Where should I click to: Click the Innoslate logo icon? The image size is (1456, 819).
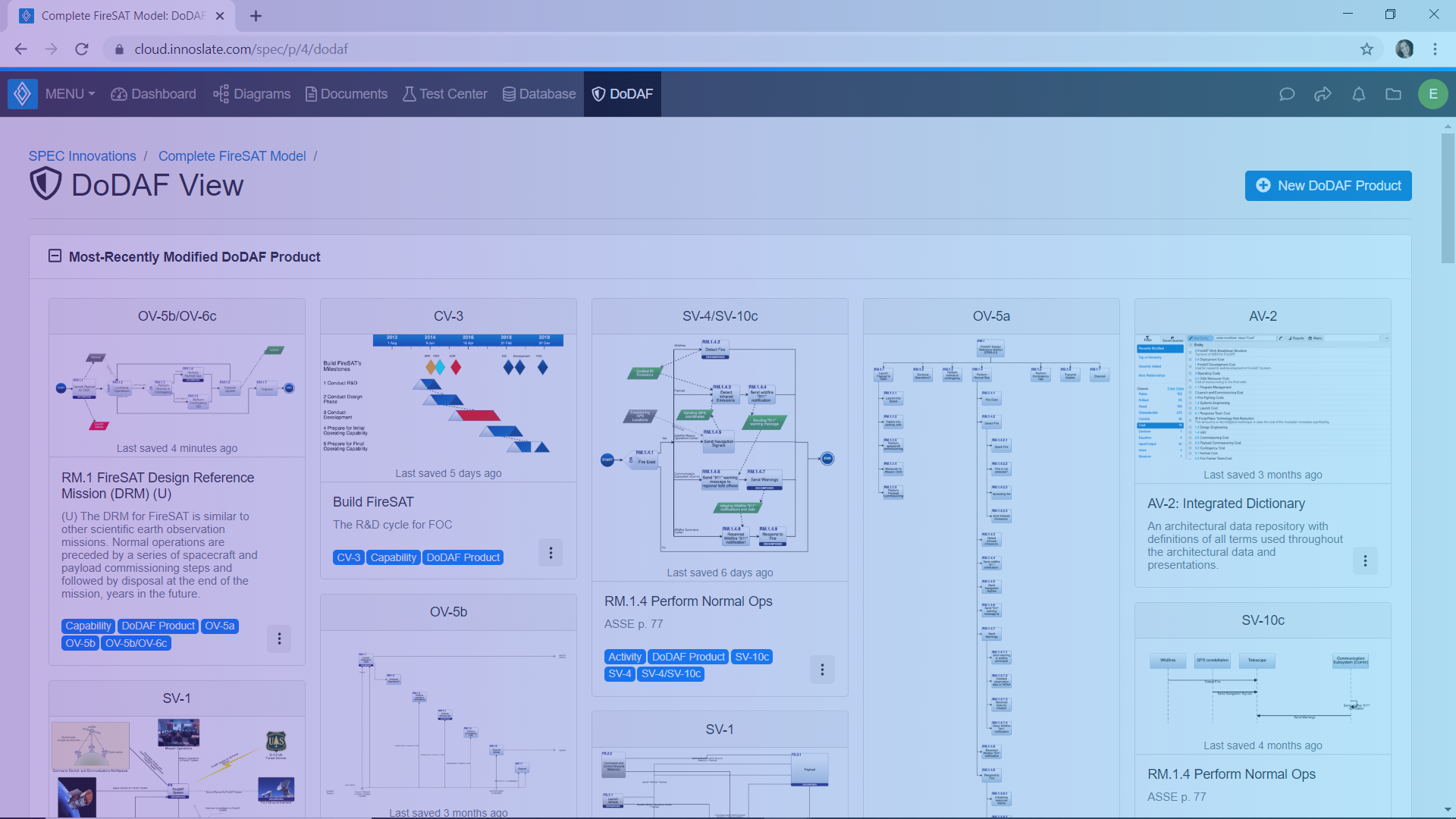23,94
